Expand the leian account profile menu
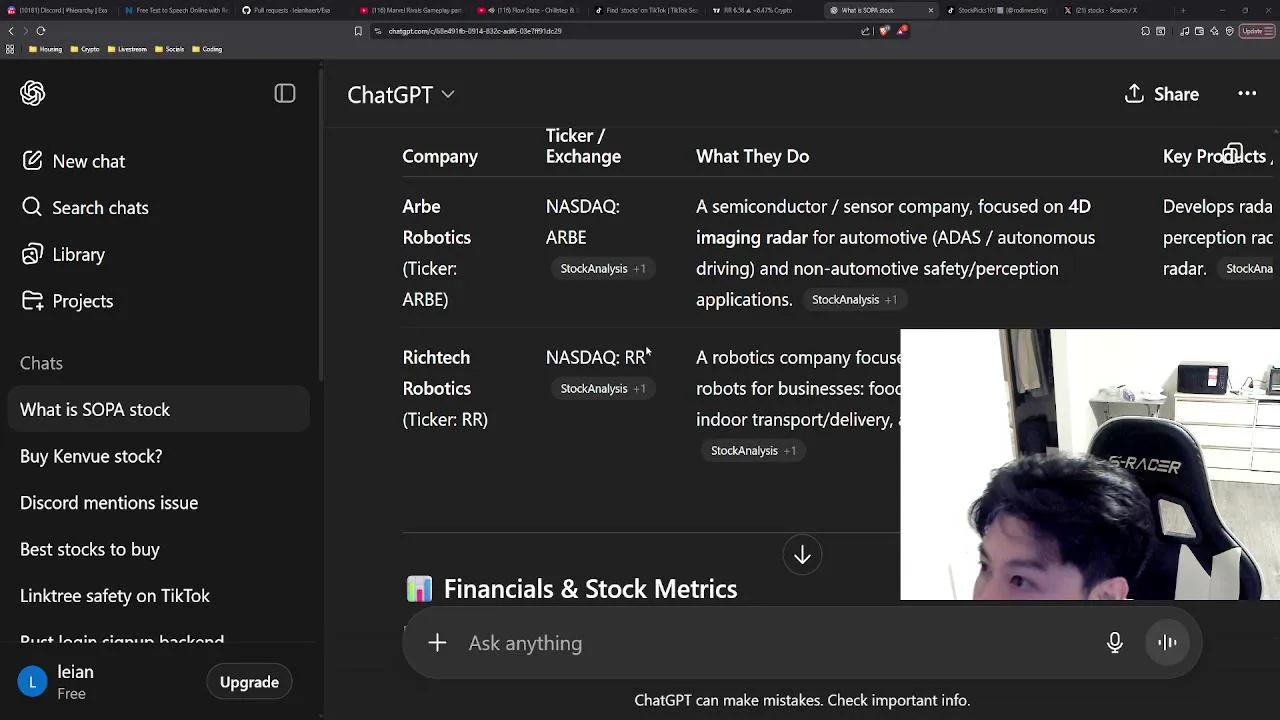The image size is (1280, 720). point(75,682)
